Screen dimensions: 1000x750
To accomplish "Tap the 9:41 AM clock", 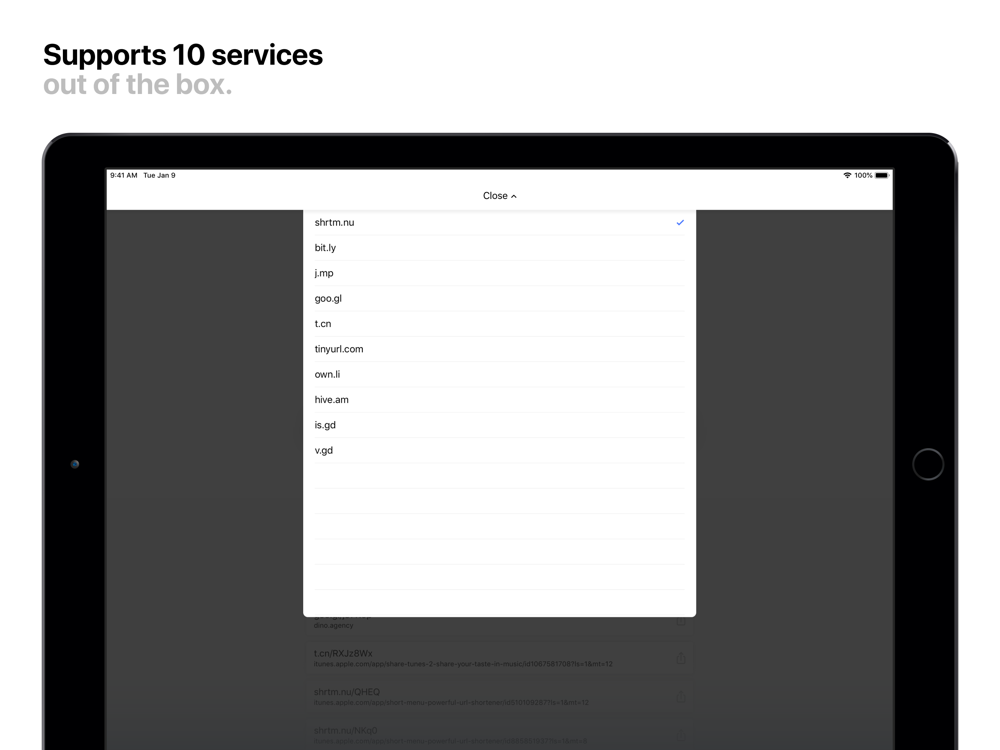I will click(x=124, y=175).
